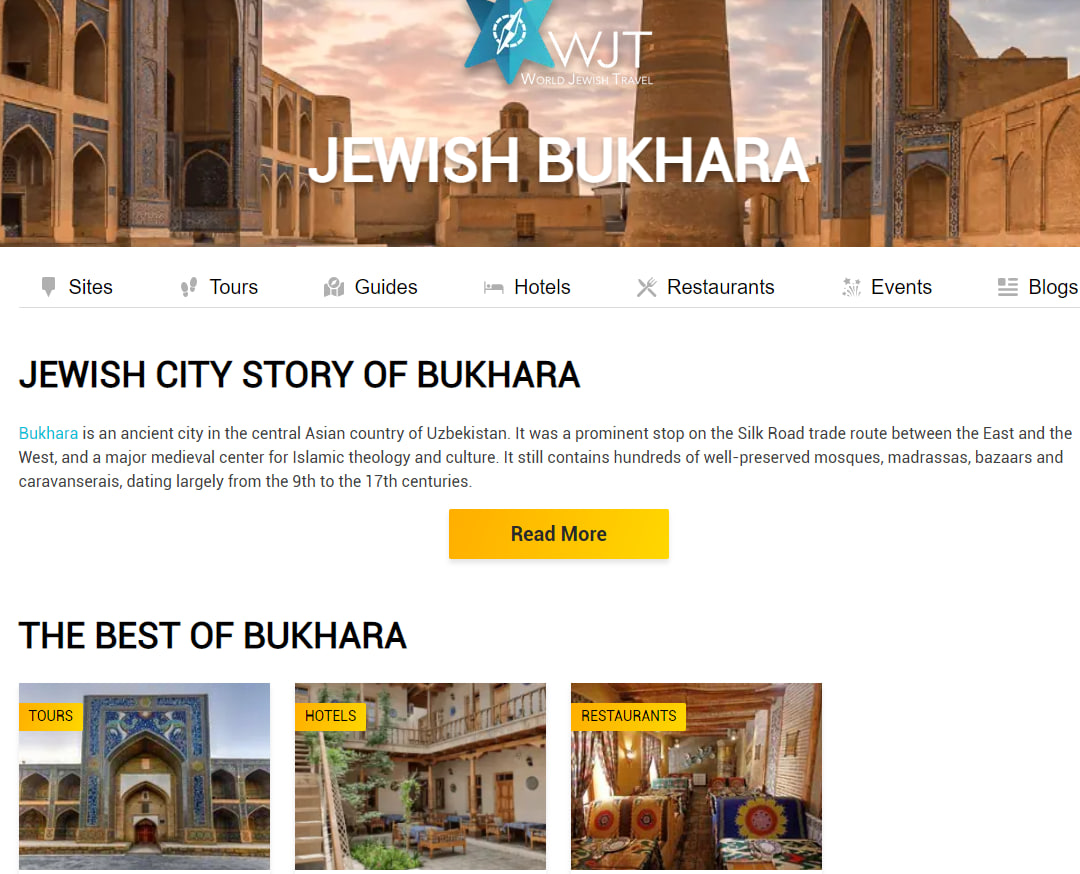Click the WJT star compass logo
This screenshot has width=1080, height=874.
point(508,39)
